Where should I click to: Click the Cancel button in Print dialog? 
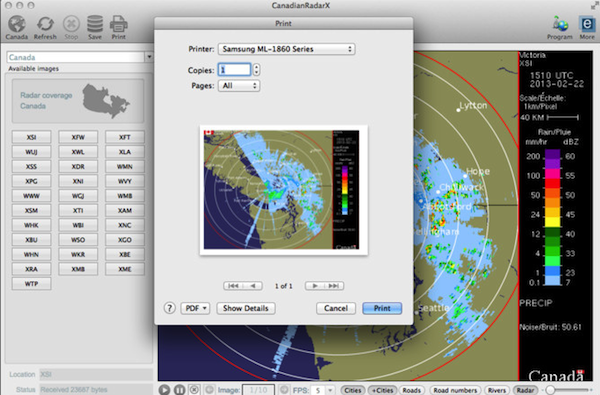point(336,308)
